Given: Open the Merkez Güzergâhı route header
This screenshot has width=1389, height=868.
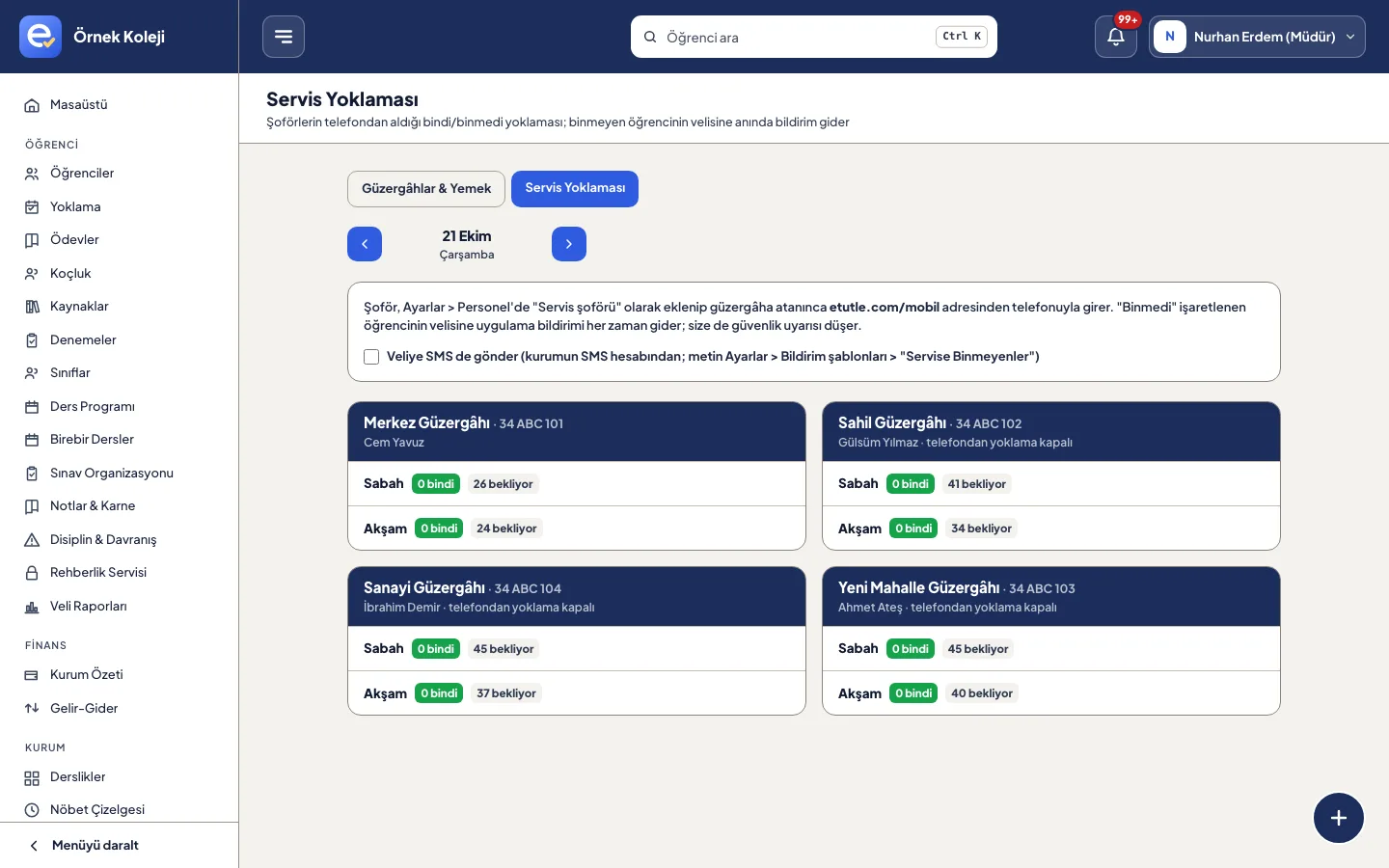Looking at the screenshot, I should pos(577,432).
